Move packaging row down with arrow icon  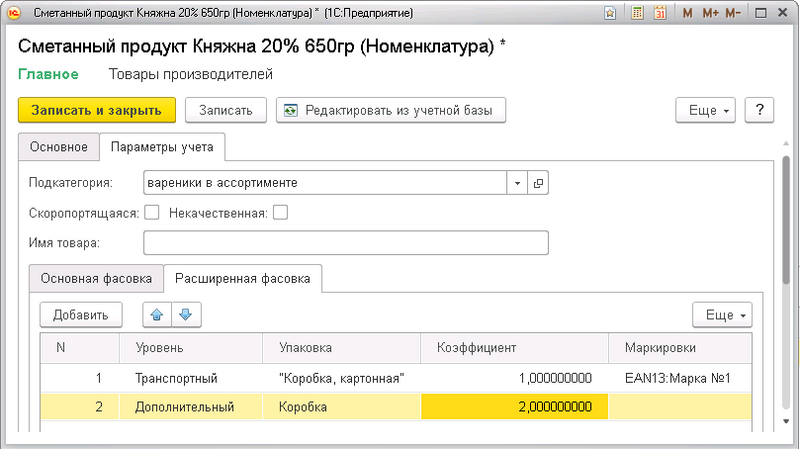click(x=186, y=315)
